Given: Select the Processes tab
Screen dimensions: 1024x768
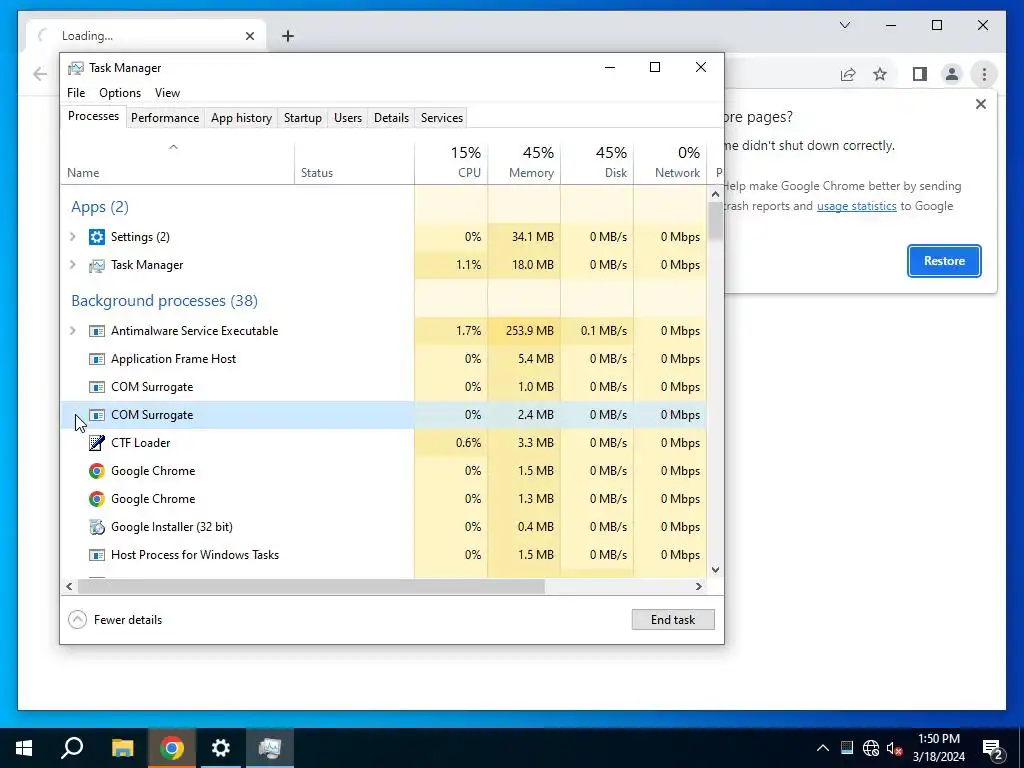Looking at the screenshot, I should [x=93, y=116].
